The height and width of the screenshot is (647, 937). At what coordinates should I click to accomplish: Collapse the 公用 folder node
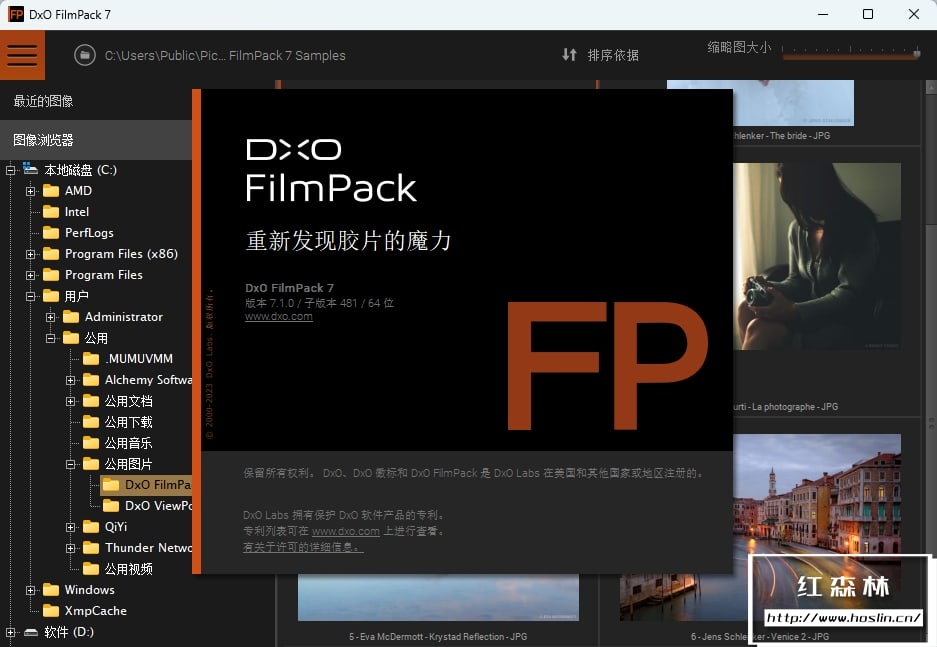[51, 338]
